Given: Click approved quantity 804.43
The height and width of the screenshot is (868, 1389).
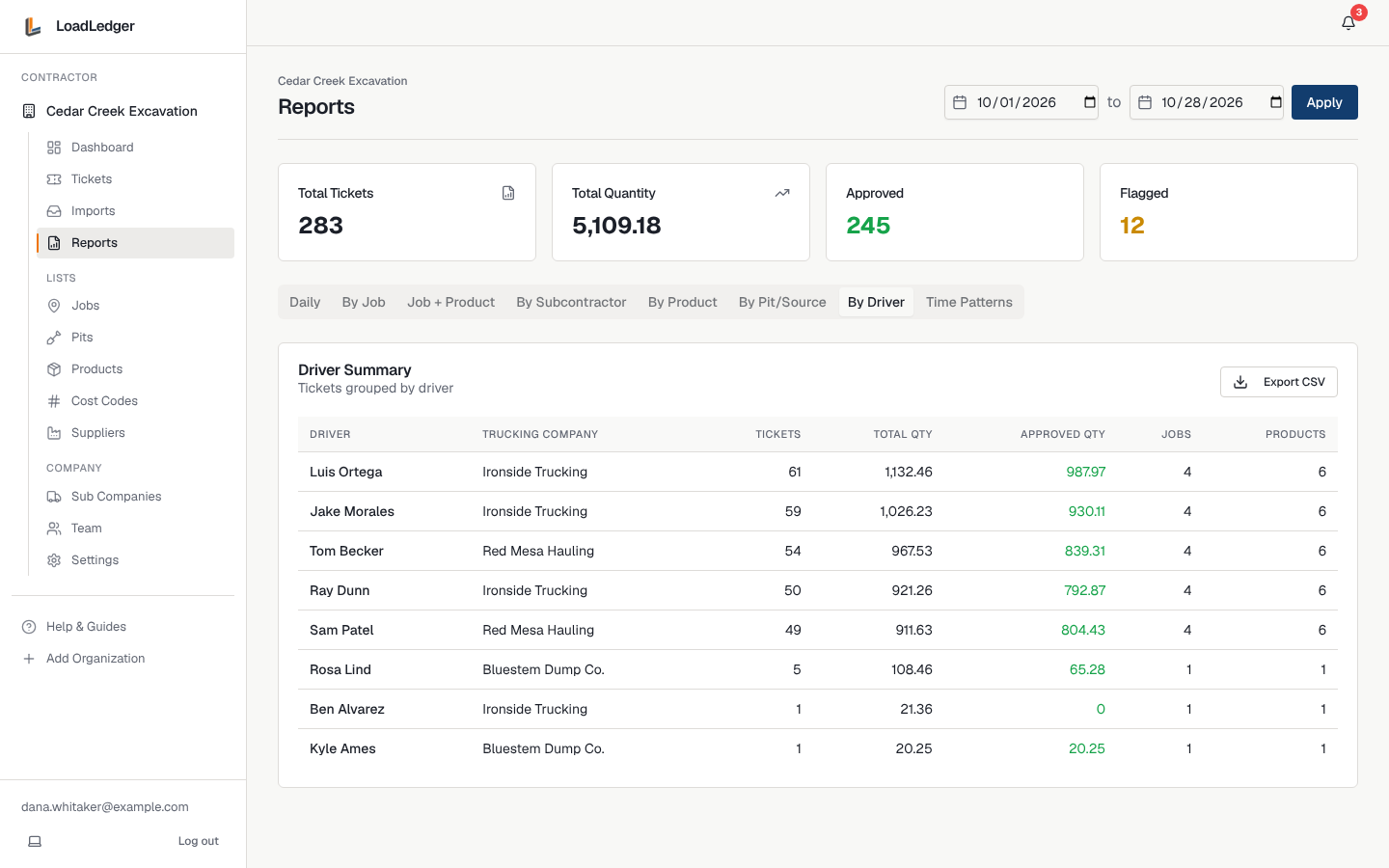Looking at the screenshot, I should (1083, 630).
